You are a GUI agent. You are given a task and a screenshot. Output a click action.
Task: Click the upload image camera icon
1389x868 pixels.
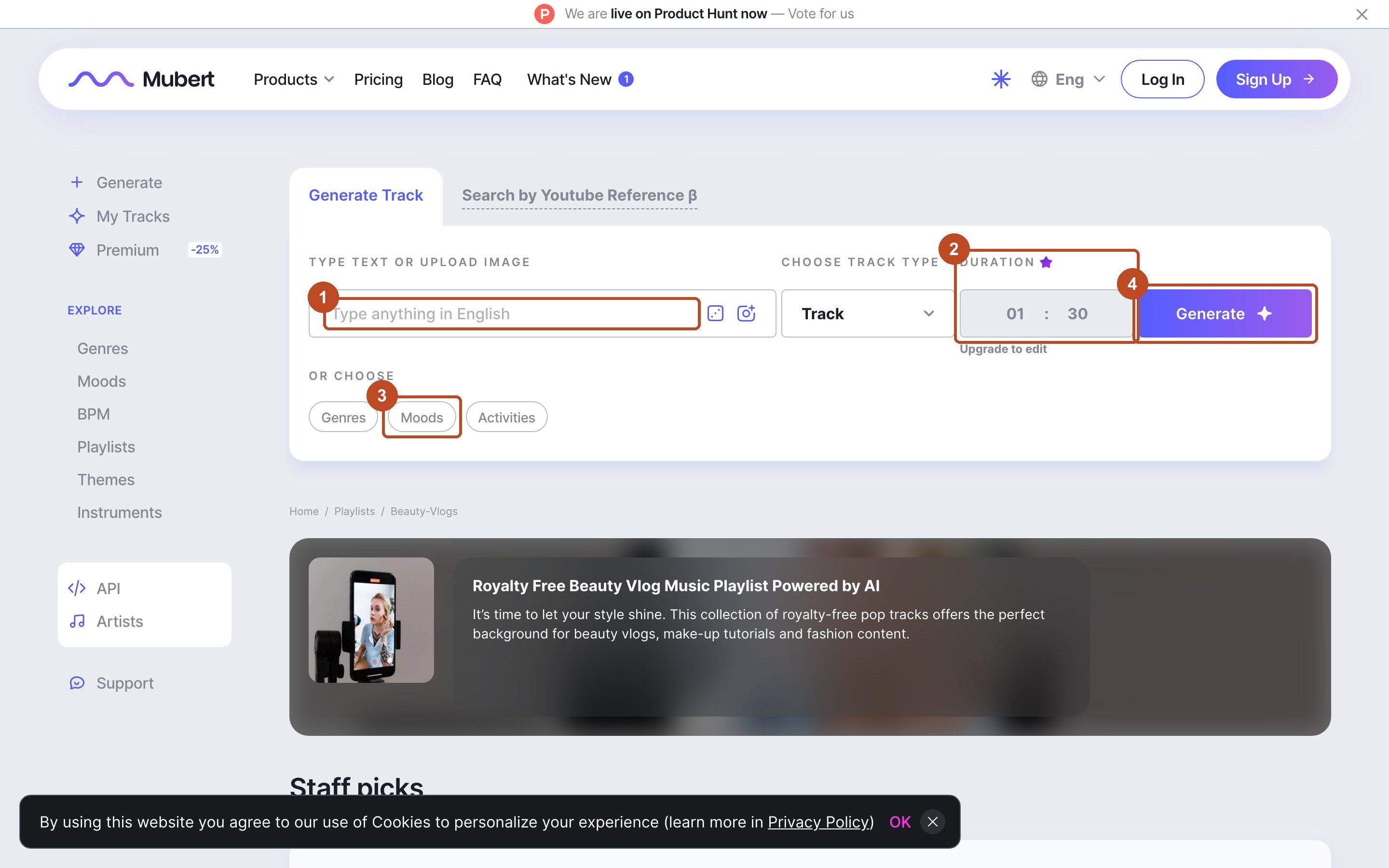746,313
